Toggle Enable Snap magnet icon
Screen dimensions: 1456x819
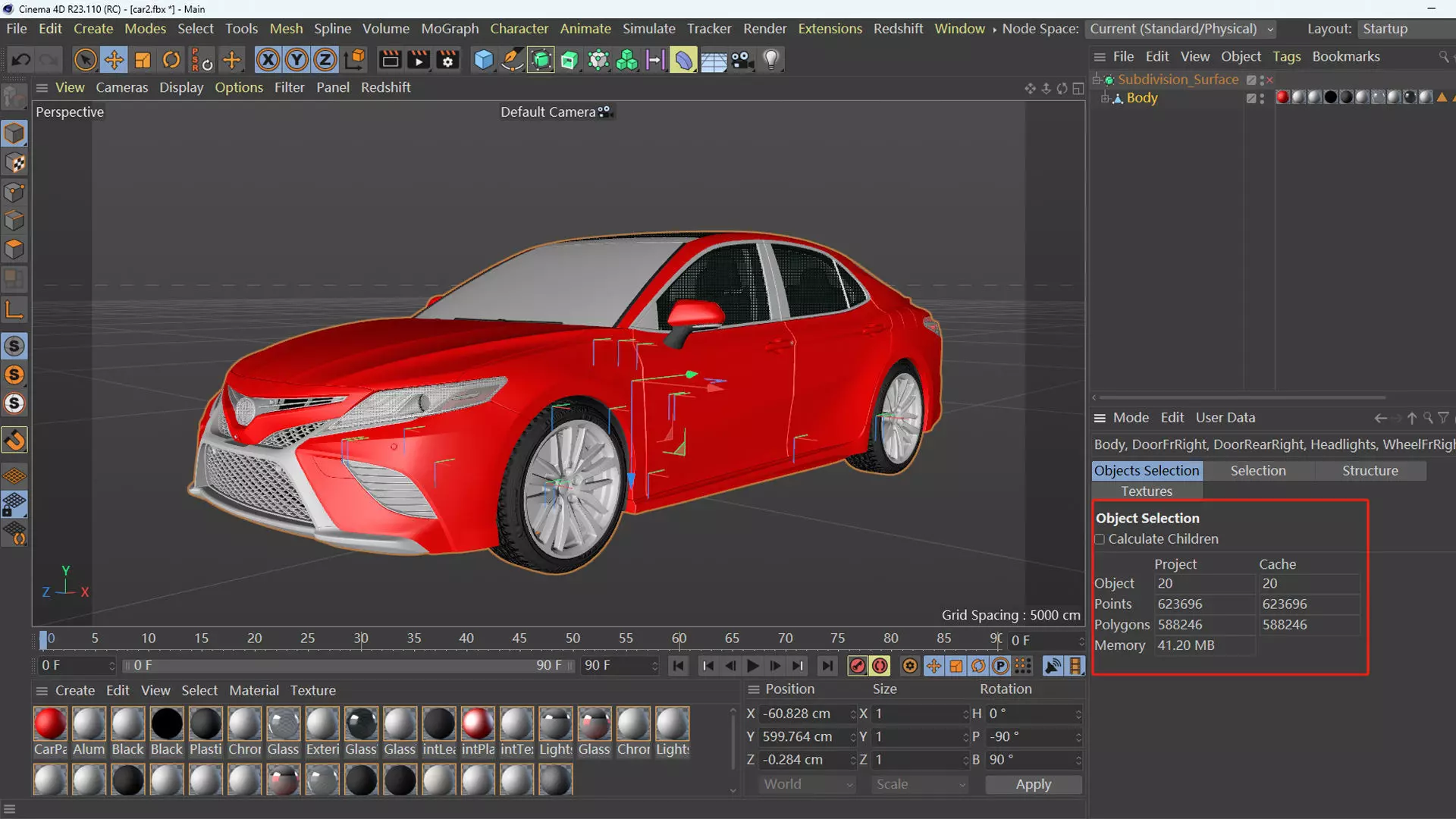pos(14,441)
